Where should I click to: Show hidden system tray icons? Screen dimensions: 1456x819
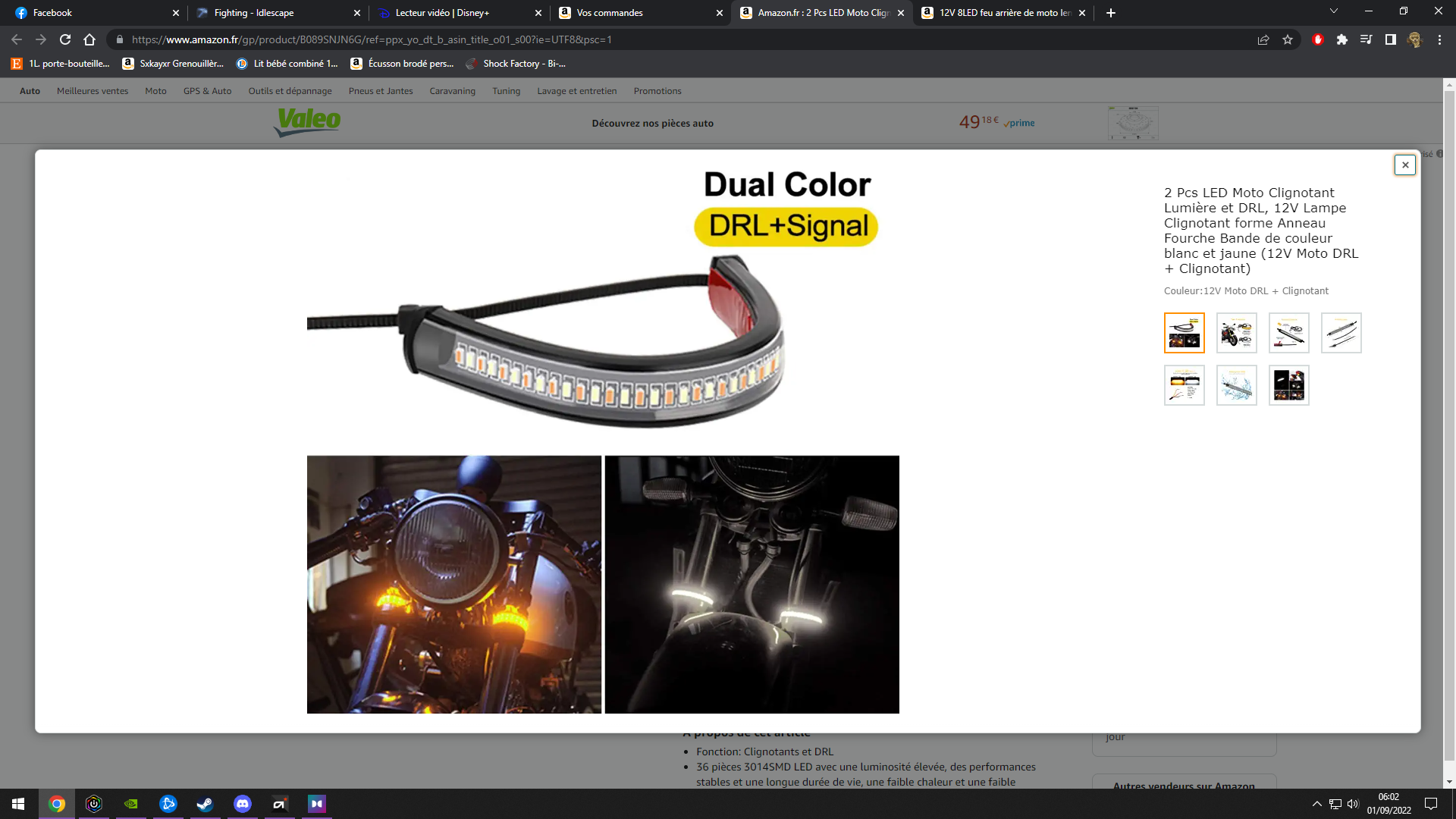pyautogui.click(x=1317, y=804)
